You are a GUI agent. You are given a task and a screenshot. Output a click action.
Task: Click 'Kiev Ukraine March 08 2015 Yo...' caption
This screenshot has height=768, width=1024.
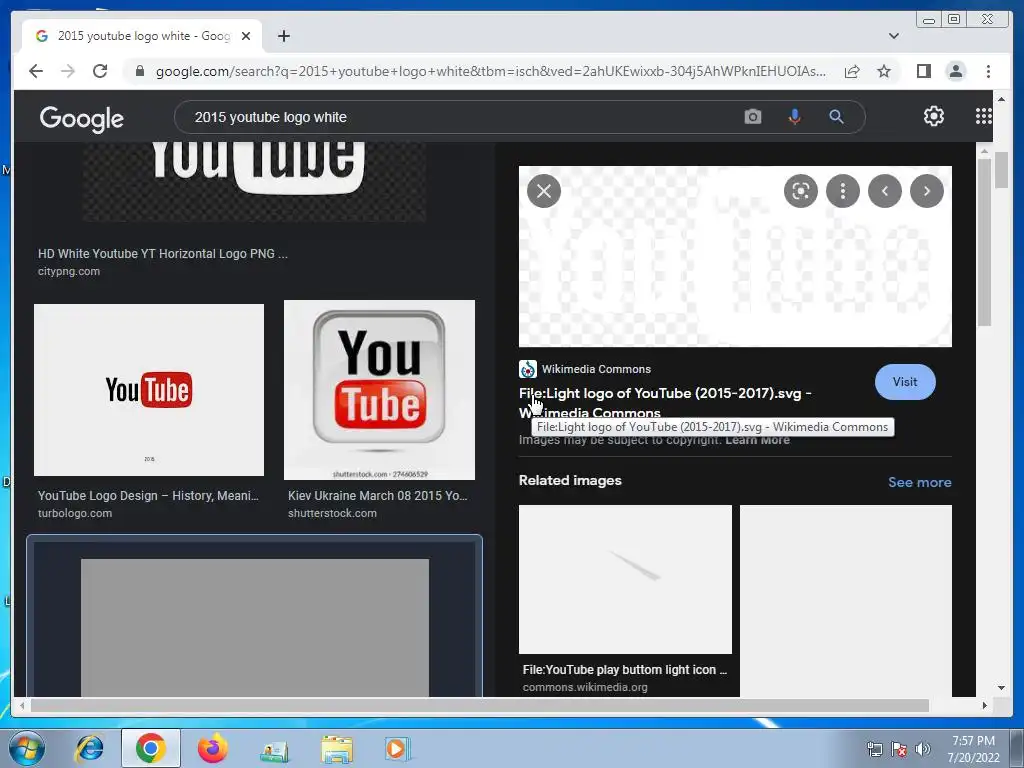377,496
